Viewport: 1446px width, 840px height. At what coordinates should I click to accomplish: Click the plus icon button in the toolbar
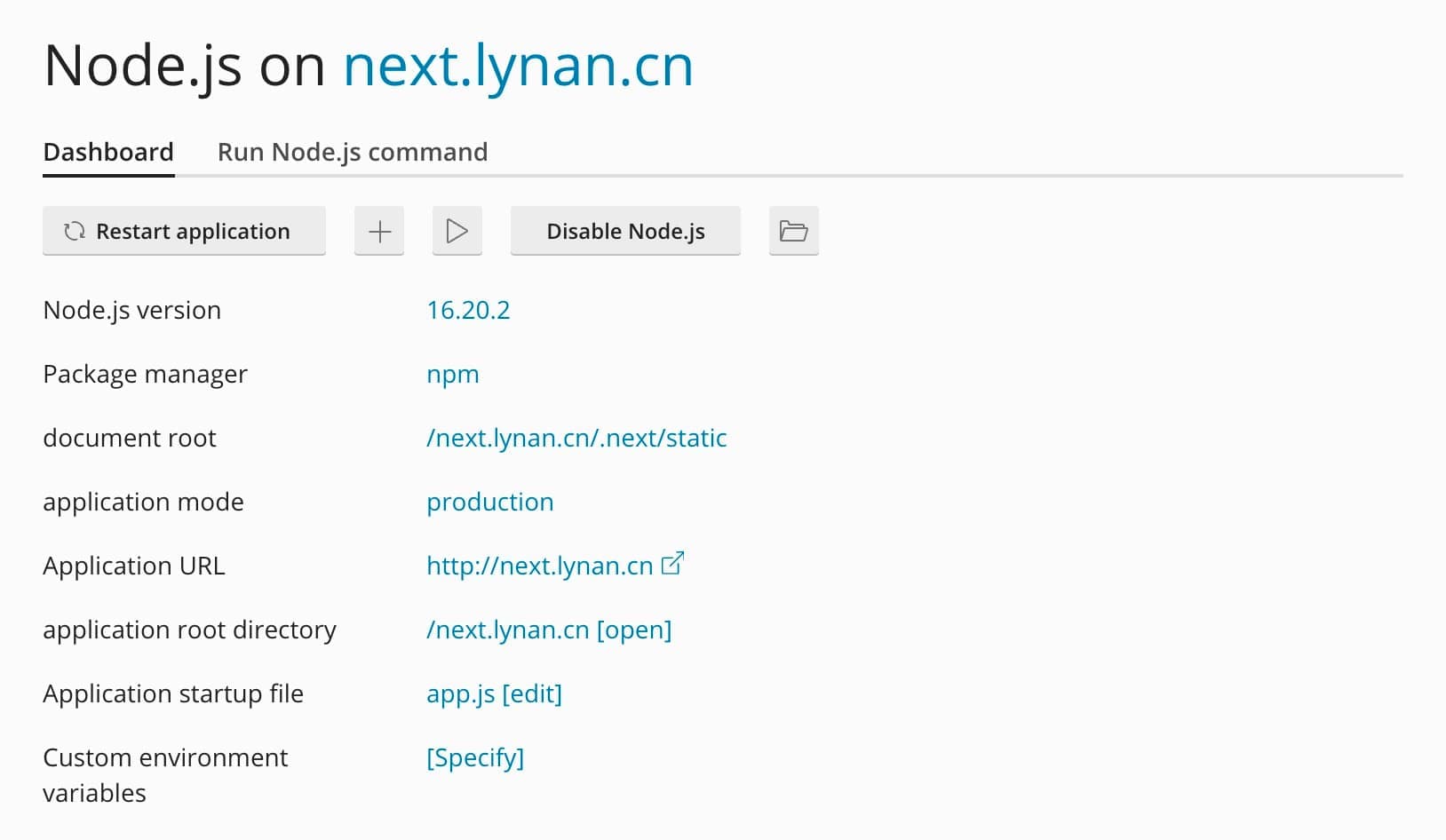[x=379, y=232]
